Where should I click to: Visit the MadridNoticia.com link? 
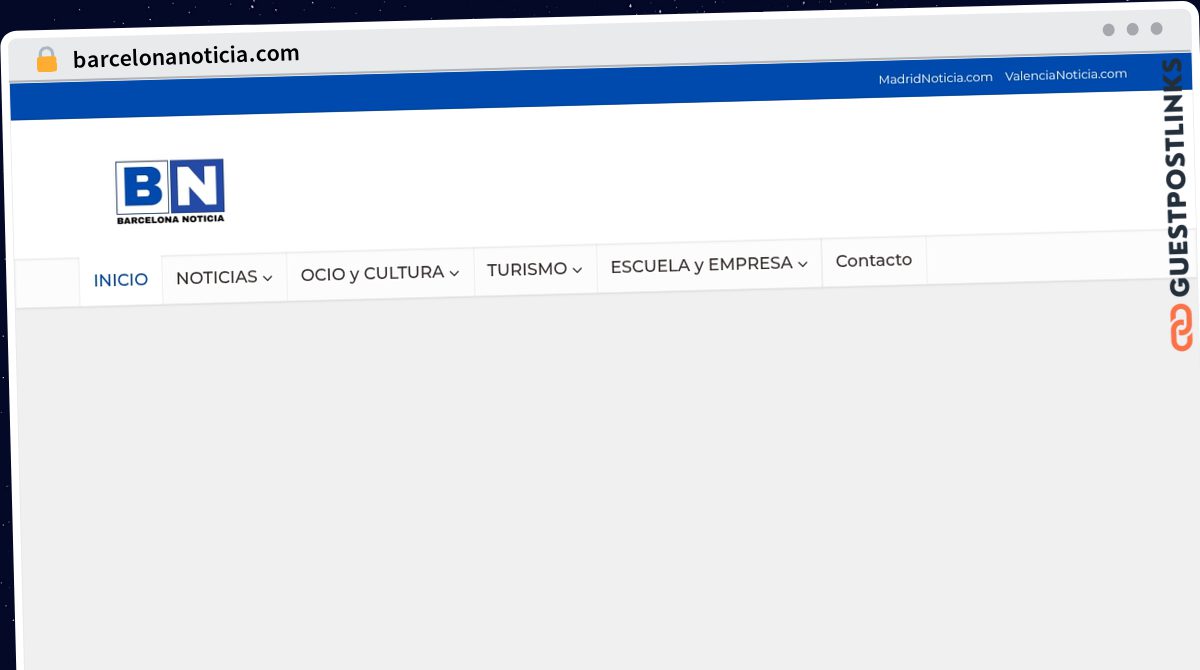click(x=936, y=78)
